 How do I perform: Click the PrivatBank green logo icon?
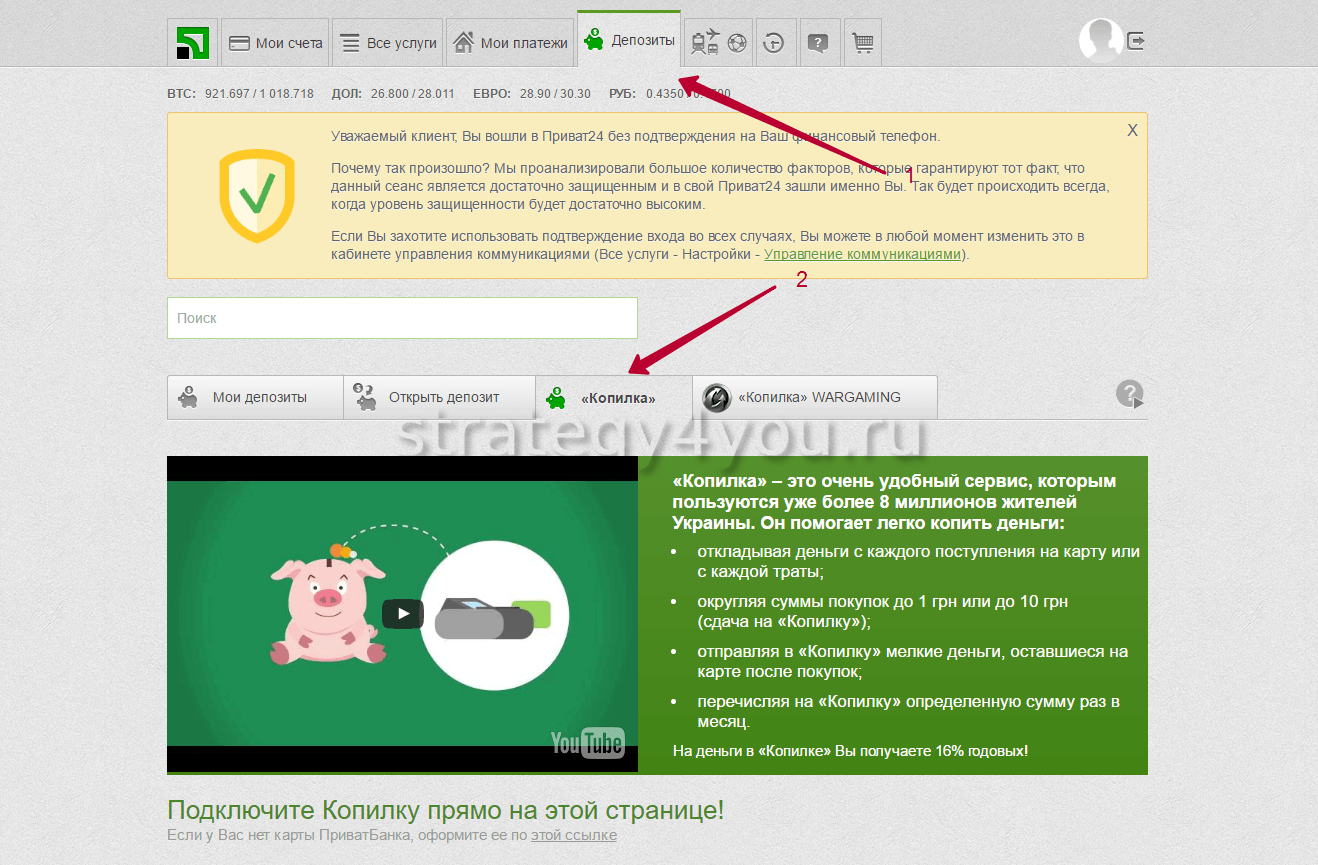(192, 43)
